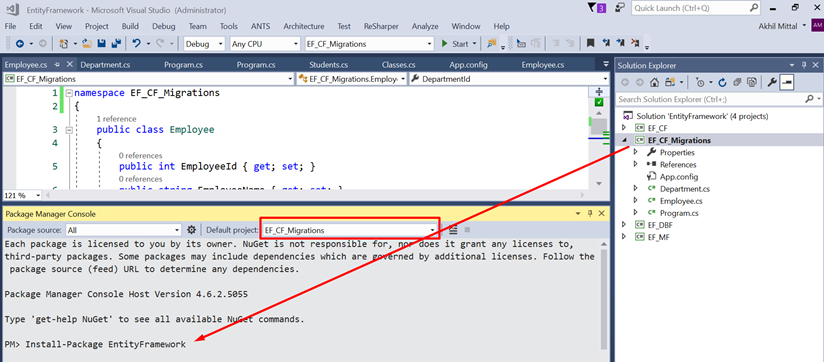Image resolution: width=824 pixels, height=362 pixels.
Task: Open Properties wrench icon in Solution Explorer
Action: 772,82
